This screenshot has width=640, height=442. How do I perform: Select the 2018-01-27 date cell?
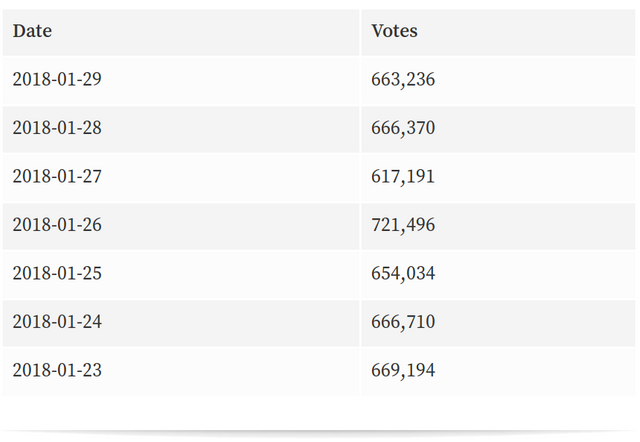(x=181, y=178)
